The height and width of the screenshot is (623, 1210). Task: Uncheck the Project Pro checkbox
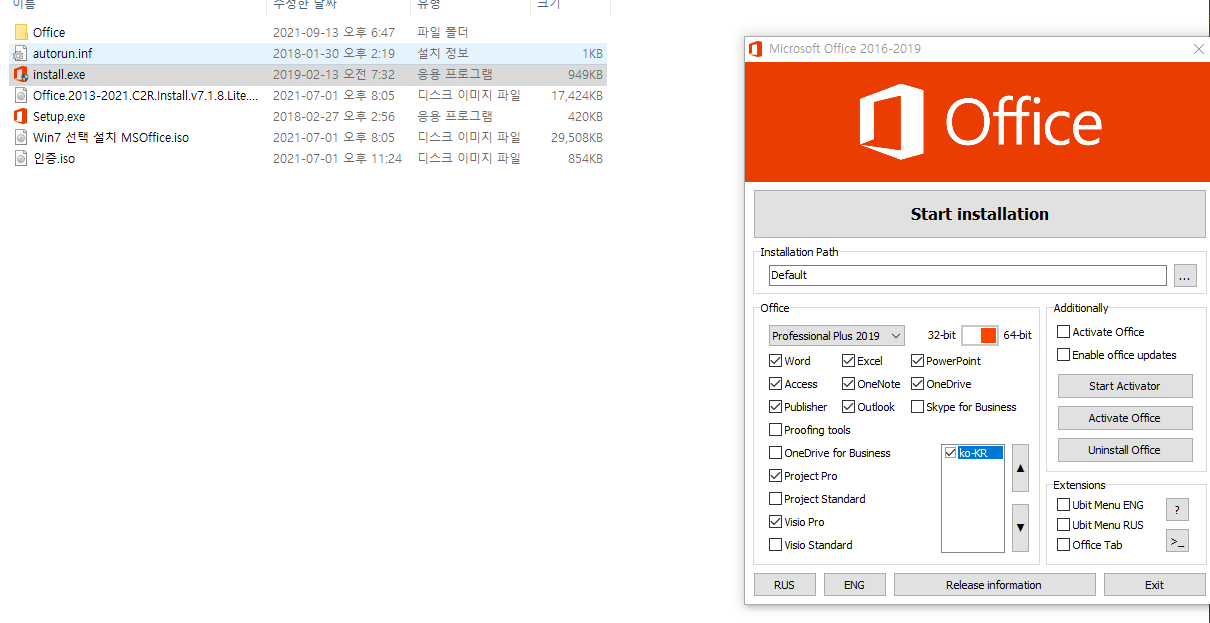point(776,476)
